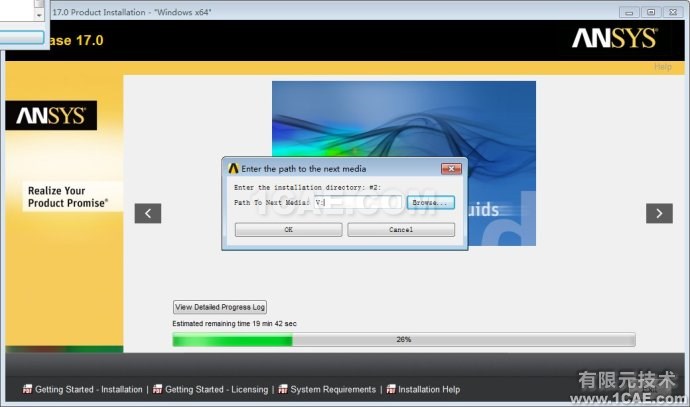Click the Browse... button in the dialog
This screenshot has width=690, height=407.
coord(430,203)
